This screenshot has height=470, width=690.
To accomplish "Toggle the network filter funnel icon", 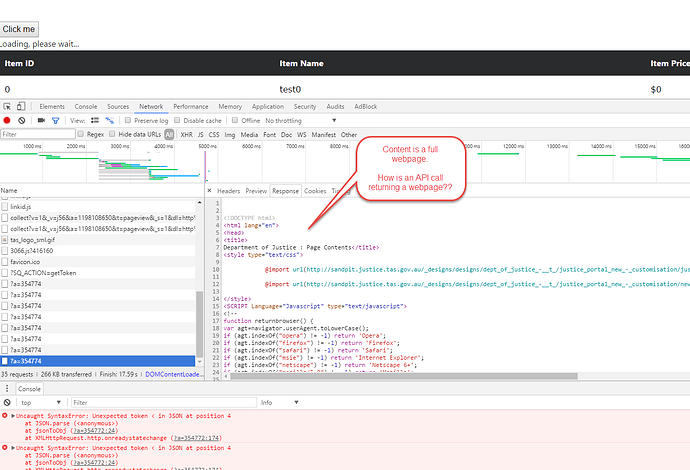I will click(55, 120).
